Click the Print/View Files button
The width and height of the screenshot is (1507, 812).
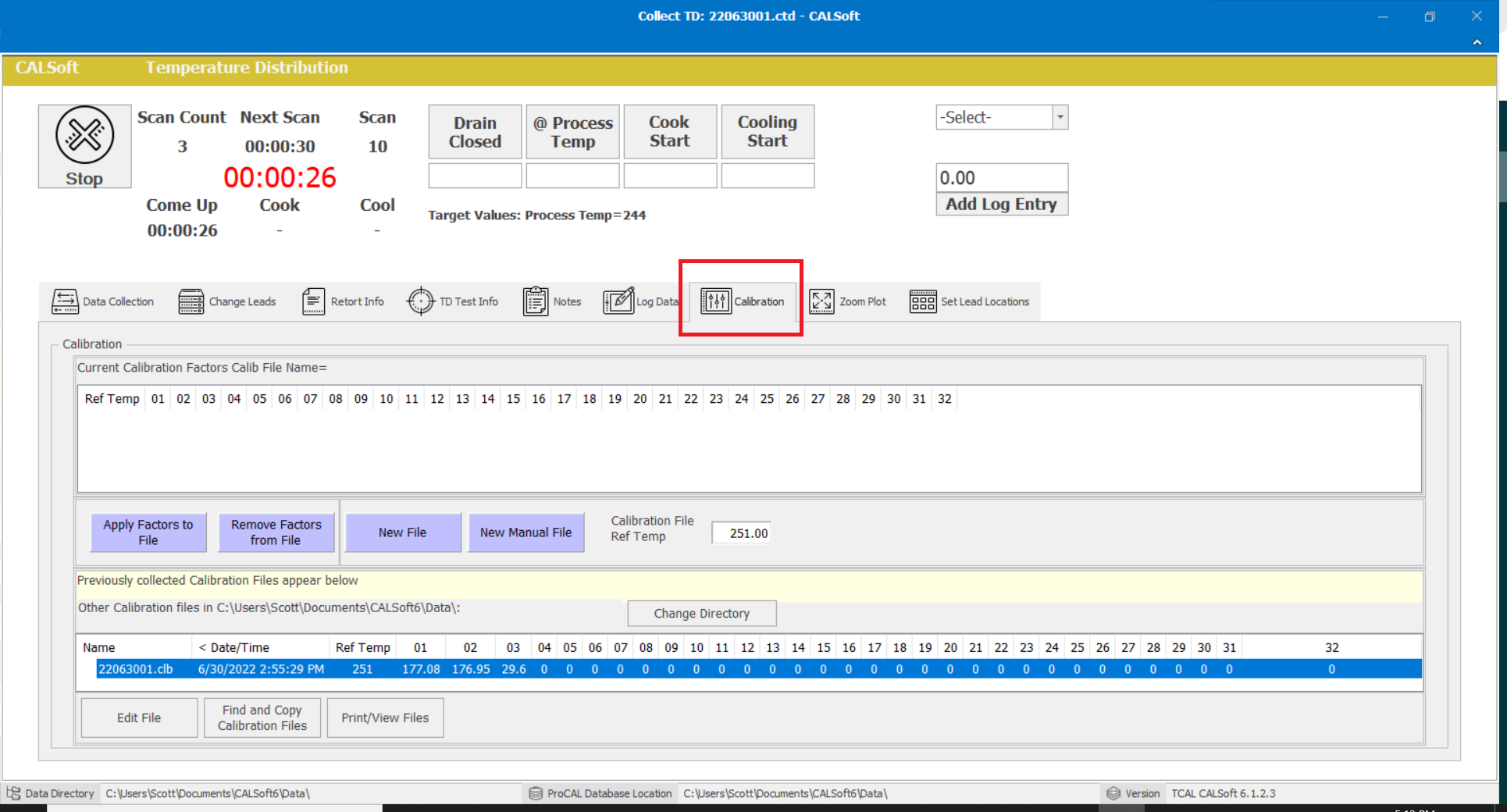tap(386, 718)
